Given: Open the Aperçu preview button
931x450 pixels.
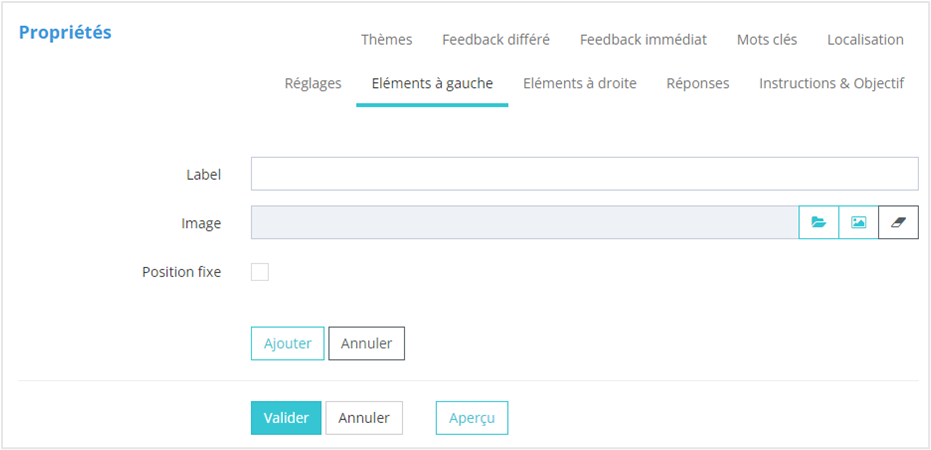Looking at the screenshot, I should pos(472,418).
